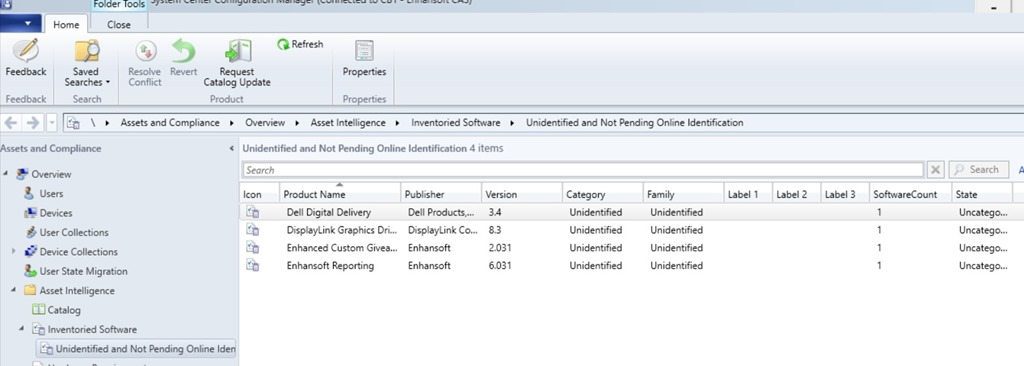The height and width of the screenshot is (366, 1024).
Task: Click the Search button
Action: [978, 170]
